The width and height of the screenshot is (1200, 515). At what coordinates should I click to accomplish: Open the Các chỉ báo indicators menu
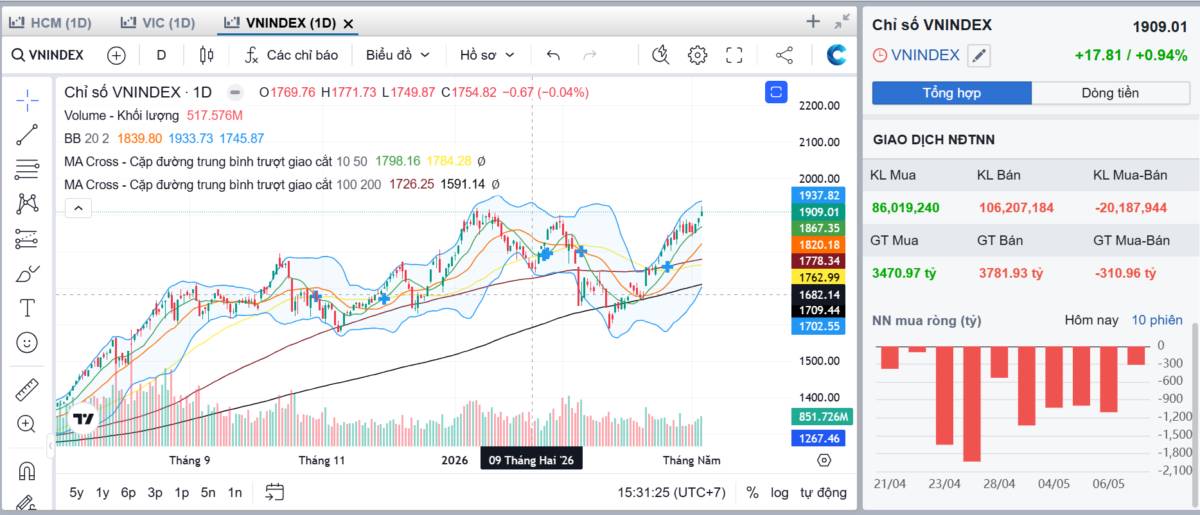coord(292,55)
